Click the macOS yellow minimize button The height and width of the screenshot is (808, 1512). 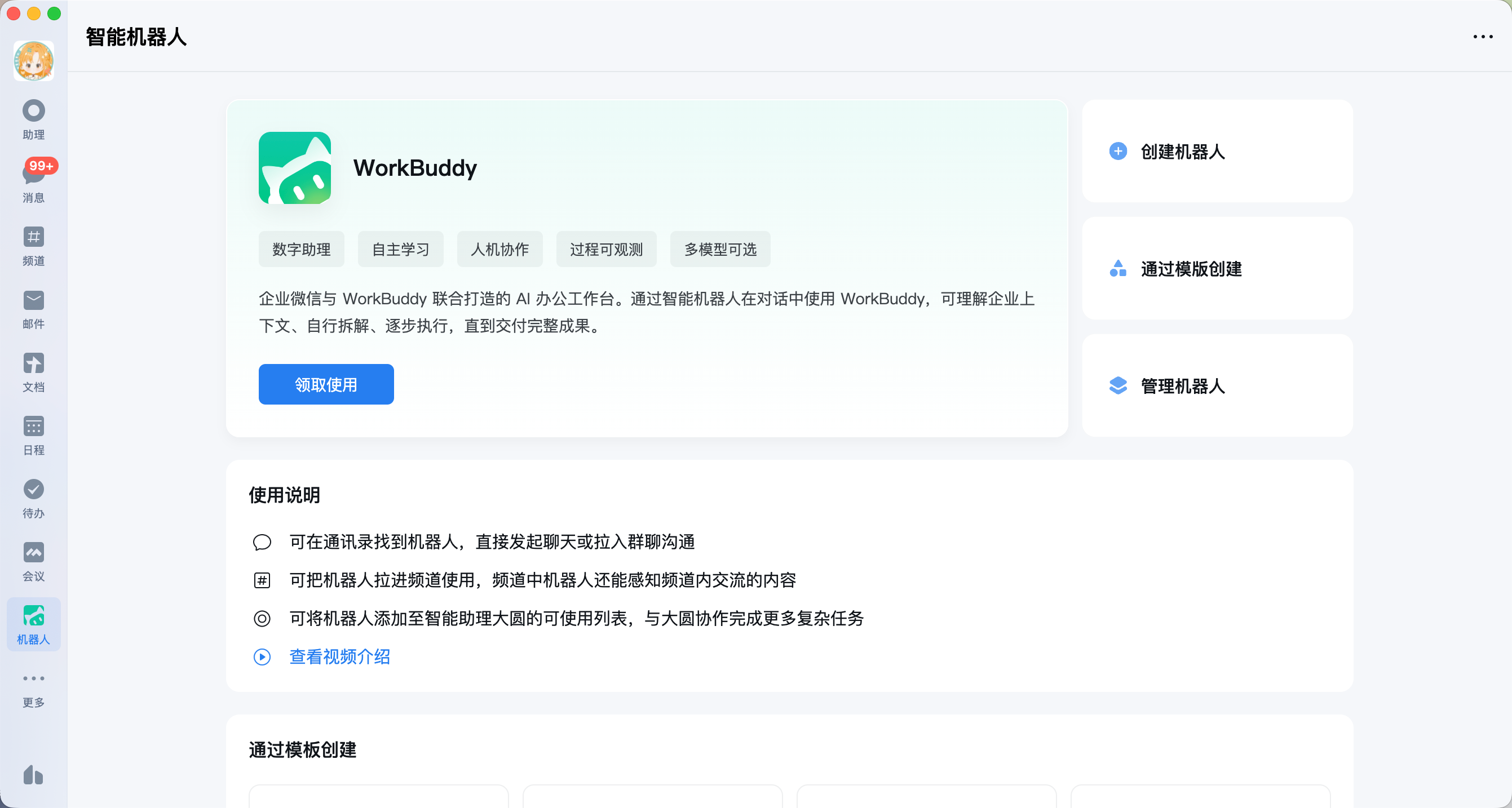(x=34, y=13)
